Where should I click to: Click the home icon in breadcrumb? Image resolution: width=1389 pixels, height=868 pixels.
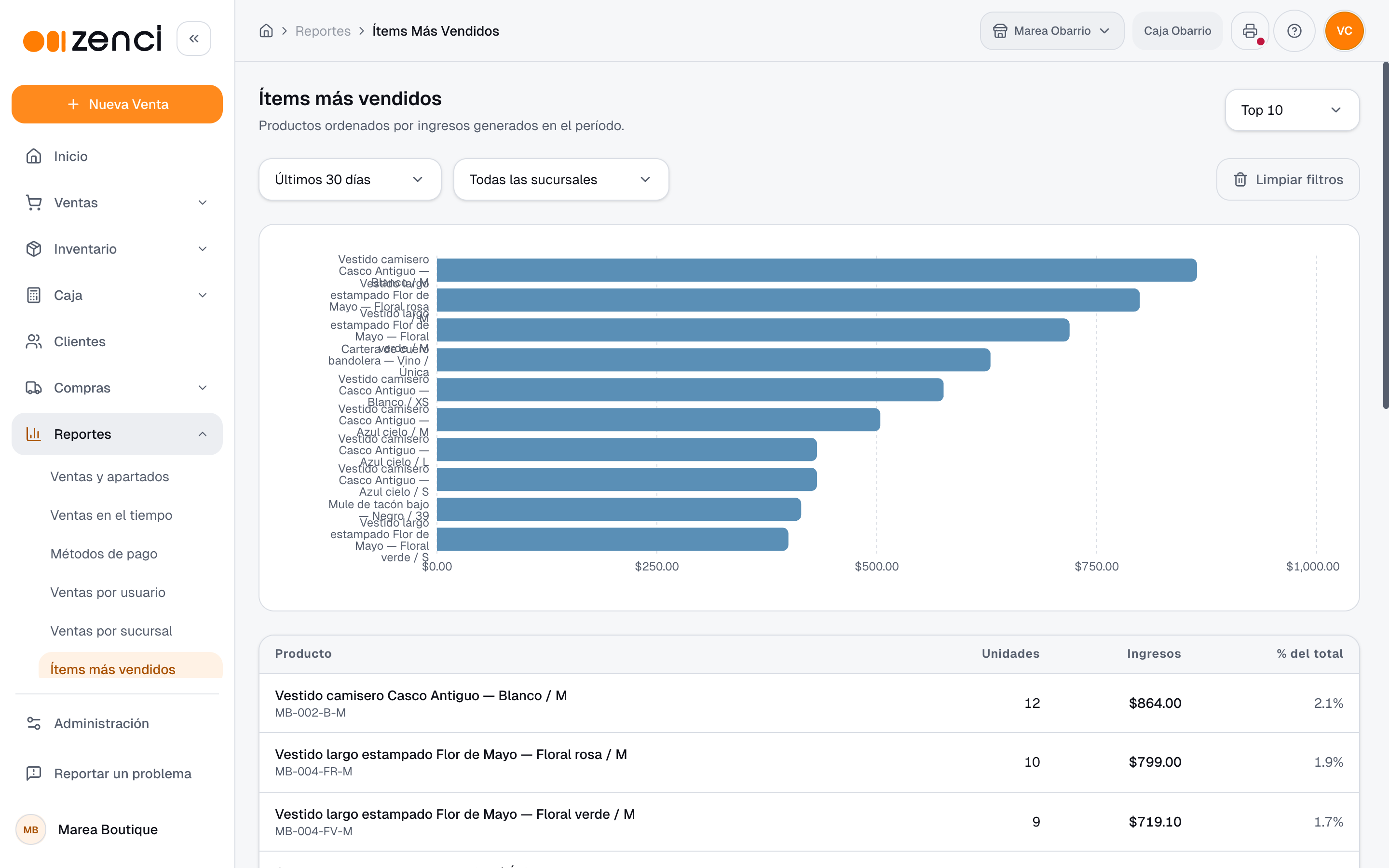click(x=266, y=31)
